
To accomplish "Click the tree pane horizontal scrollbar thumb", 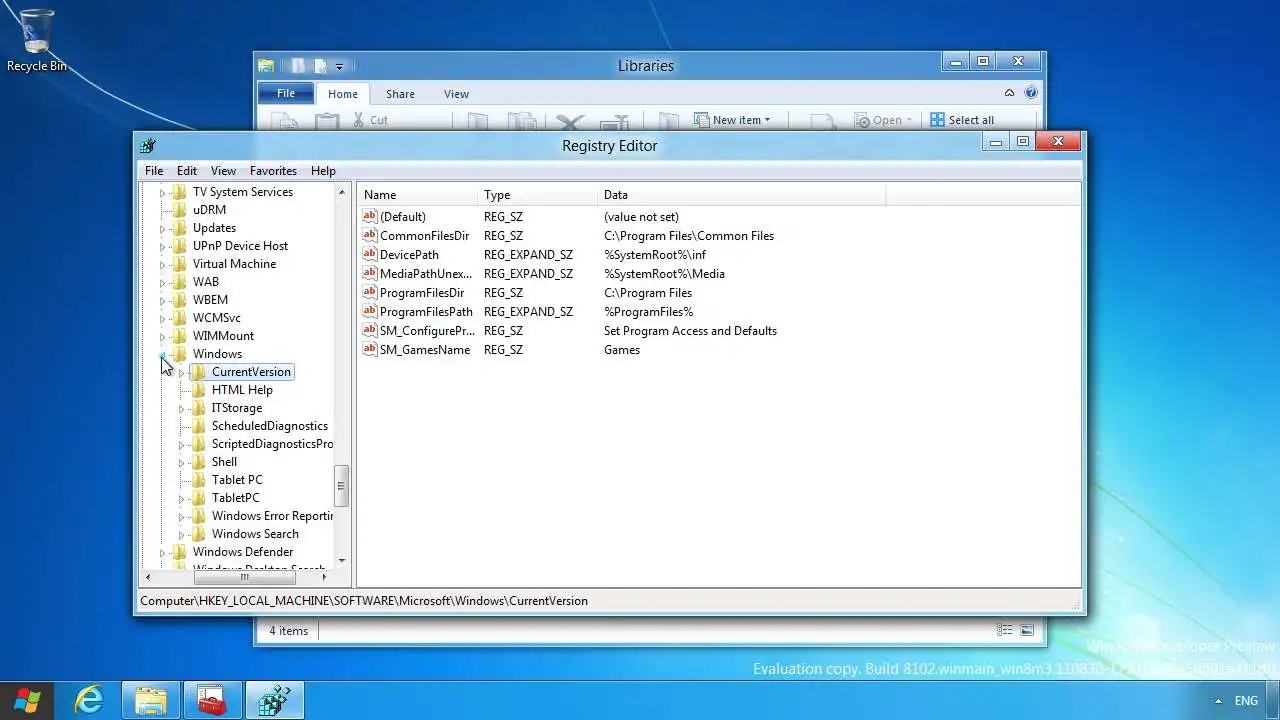I will [244, 577].
